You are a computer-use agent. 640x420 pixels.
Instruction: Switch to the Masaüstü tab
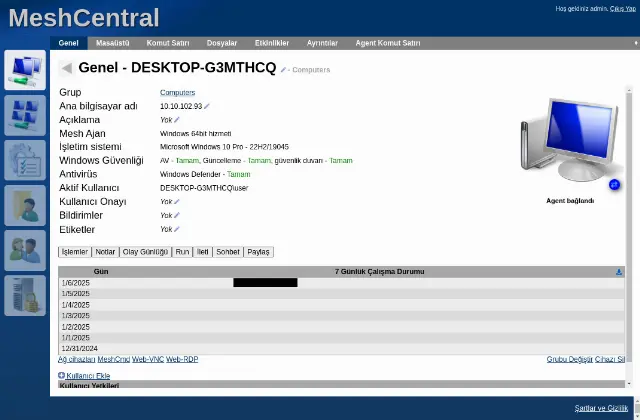pyautogui.click(x=113, y=43)
